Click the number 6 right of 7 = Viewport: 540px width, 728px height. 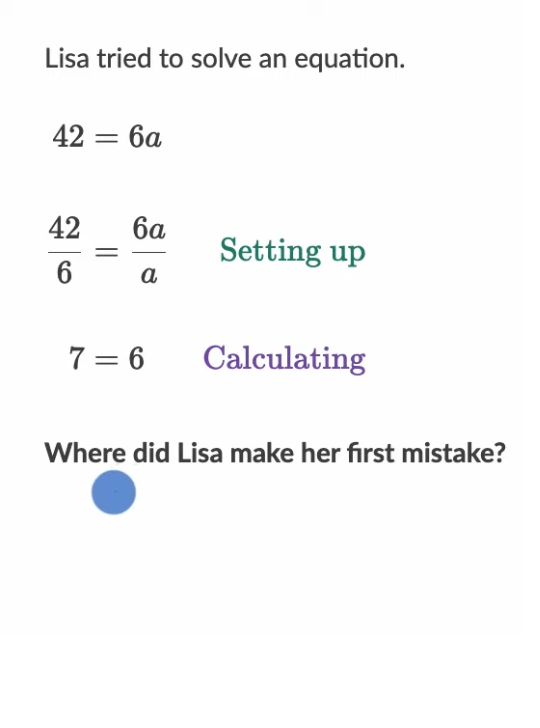point(137,358)
